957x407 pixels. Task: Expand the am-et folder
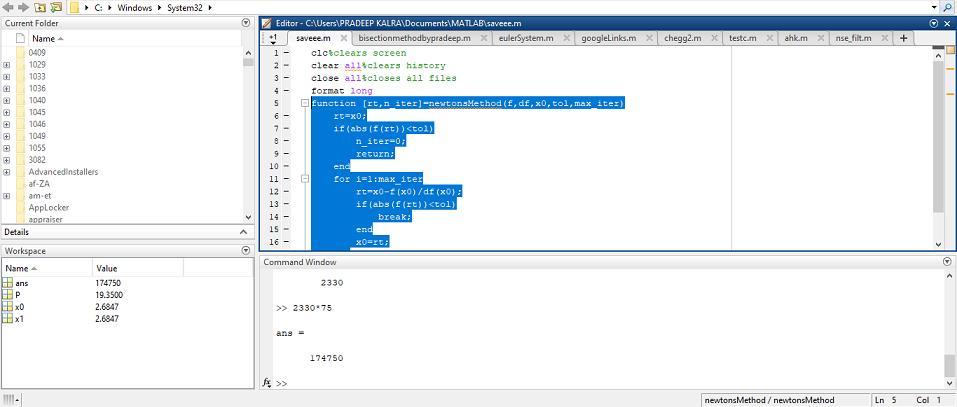coord(6,196)
